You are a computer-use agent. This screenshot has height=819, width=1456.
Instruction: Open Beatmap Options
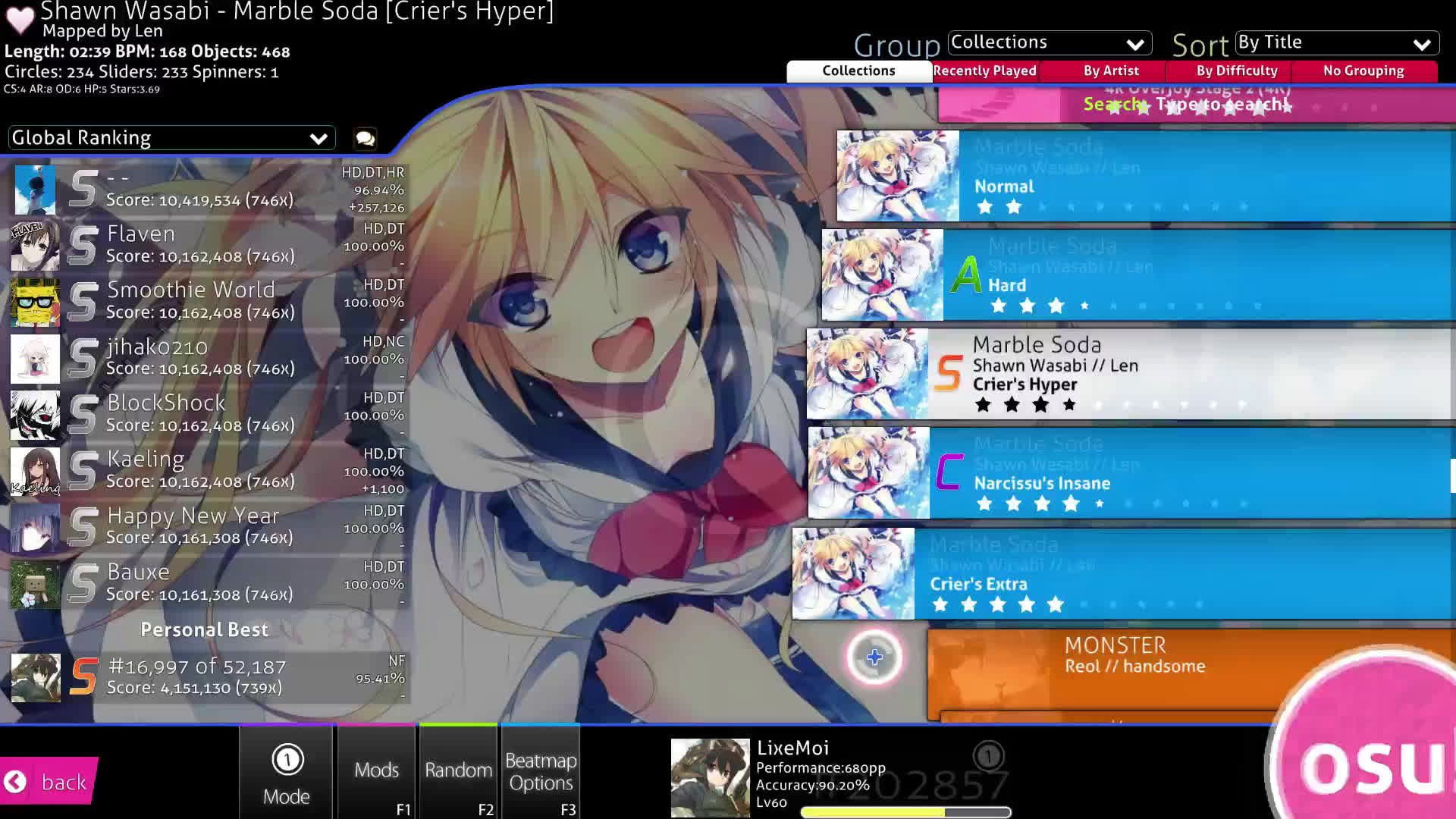(x=541, y=772)
